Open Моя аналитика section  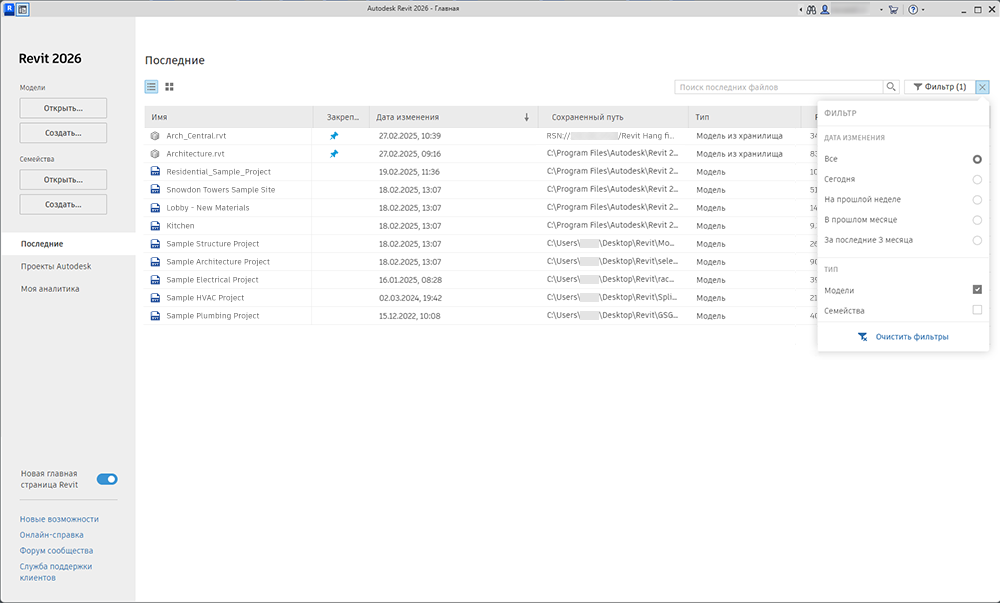pyautogui.click(x=50, y=289)
